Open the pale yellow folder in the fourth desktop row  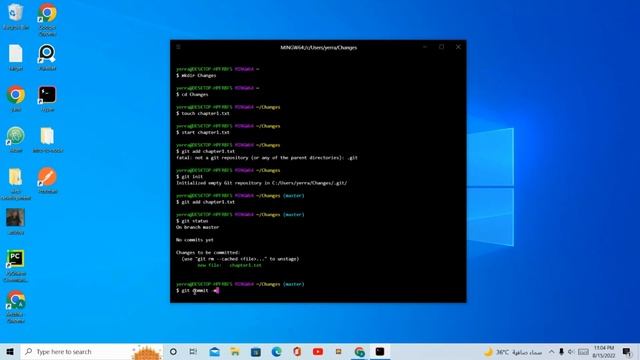tap(47, 139)
